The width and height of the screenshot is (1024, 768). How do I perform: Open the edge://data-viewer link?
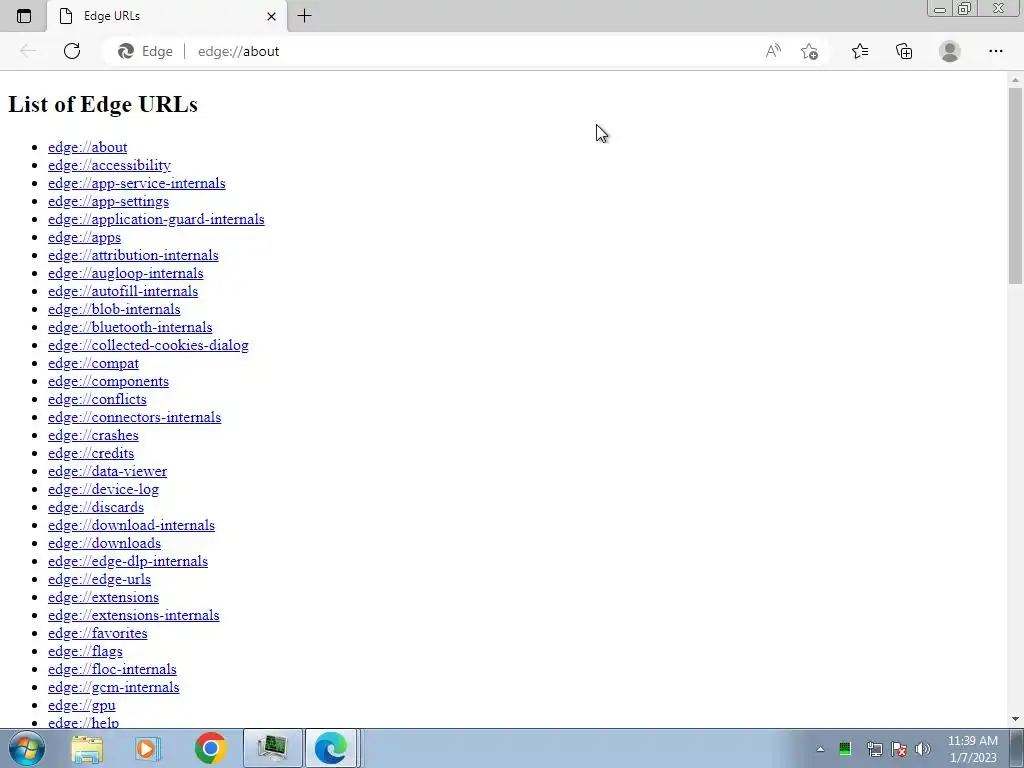(x=107, y=472)
